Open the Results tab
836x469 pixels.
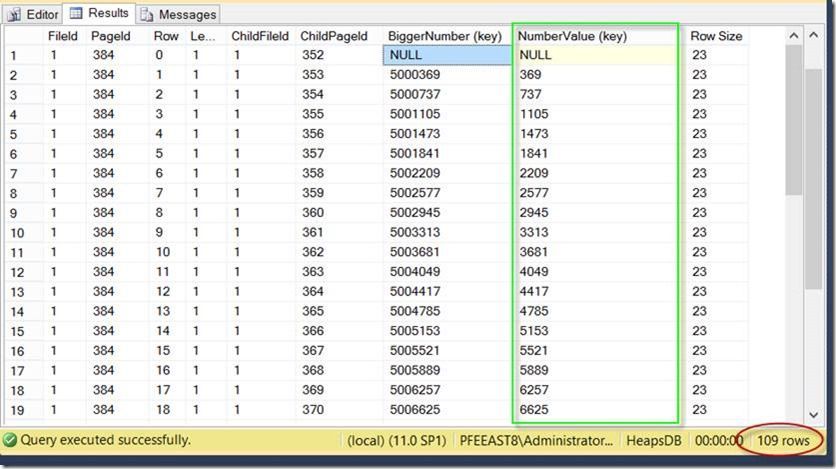(x=99, y=13)
